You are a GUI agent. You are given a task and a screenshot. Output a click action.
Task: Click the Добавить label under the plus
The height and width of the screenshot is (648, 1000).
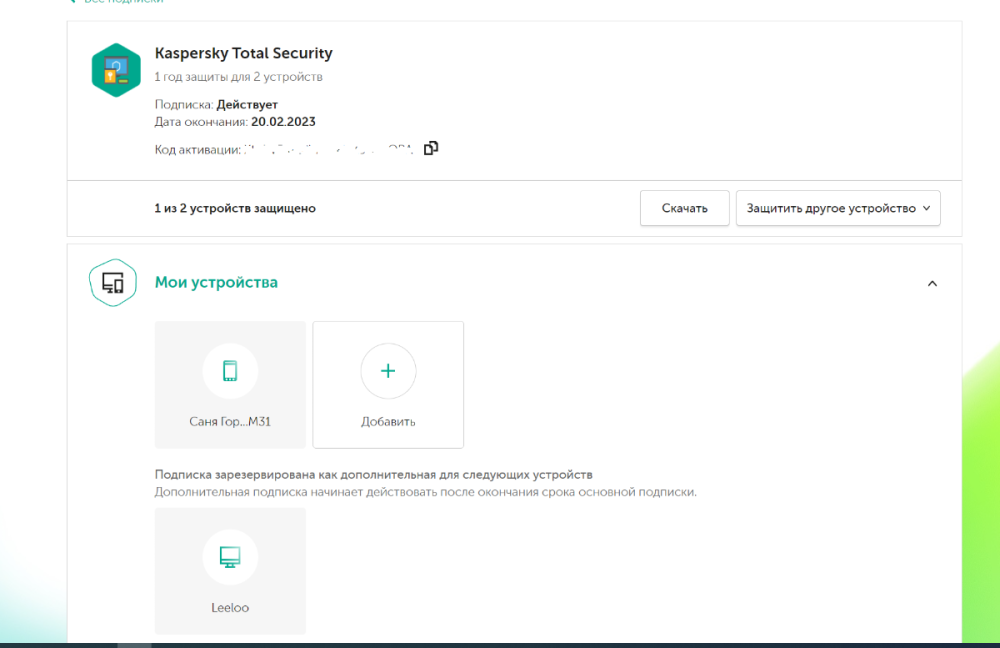pyautogui.click(x=388, y=422)
